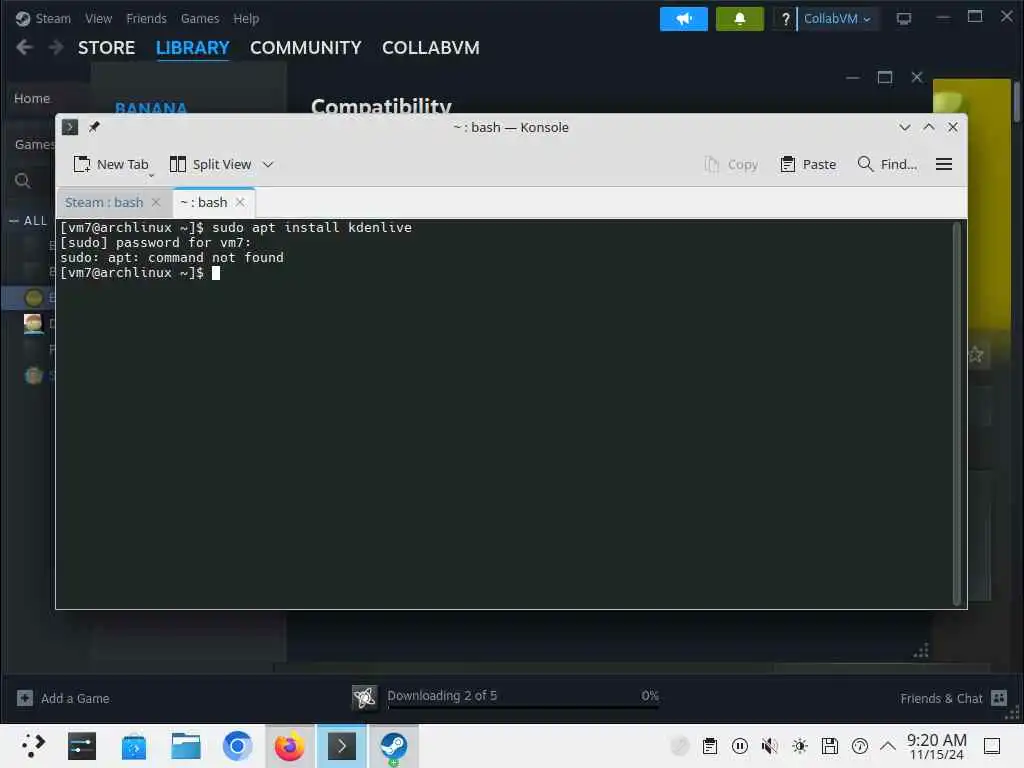Open the Konsole hamburger menu
The width and height of the screenshot is (1024, 768).
tap(944, 165)
